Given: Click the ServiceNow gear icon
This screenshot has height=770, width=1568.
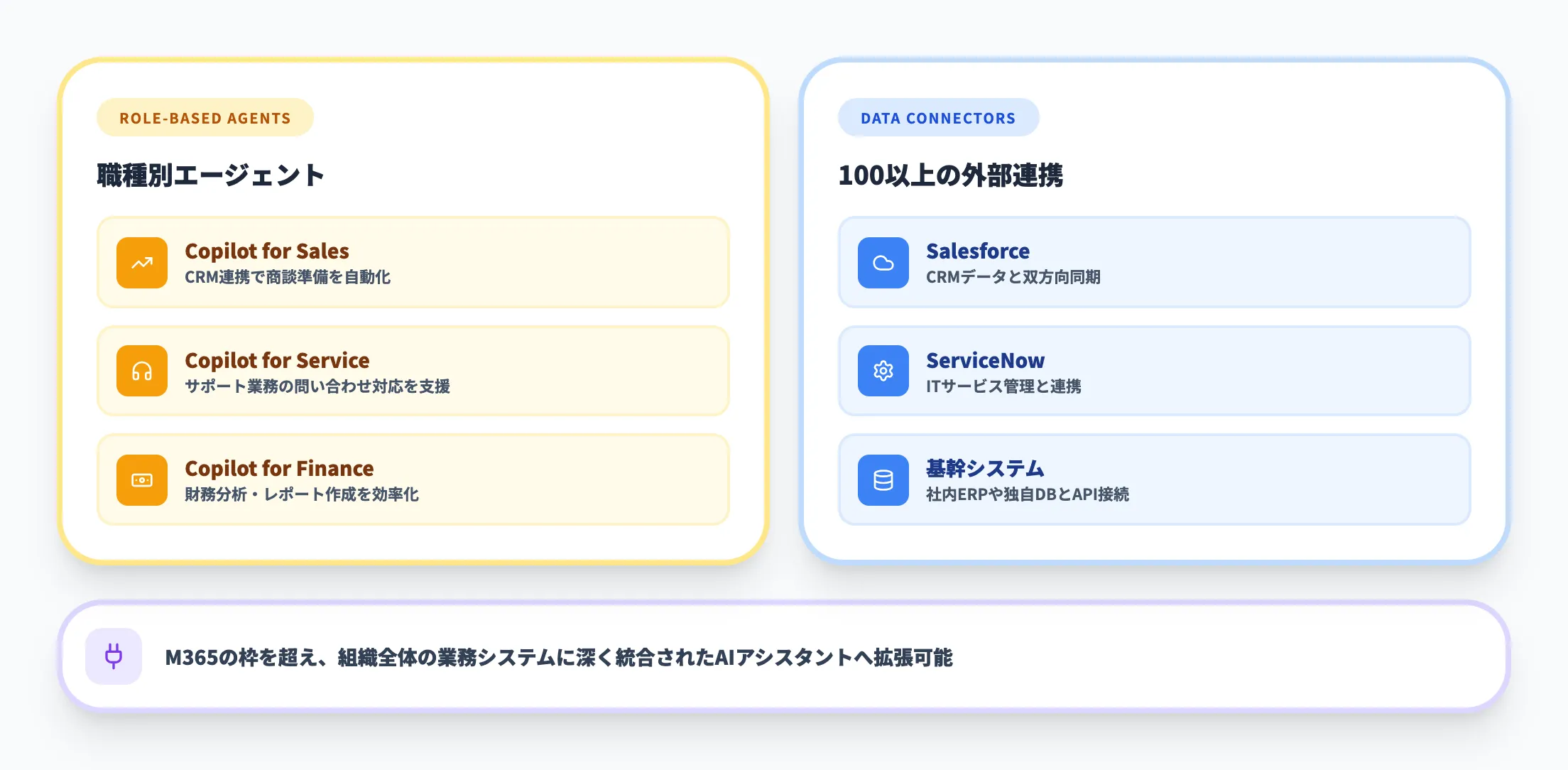Looking at the screenshot, I should pyautogui.click(x=883, y=371).
